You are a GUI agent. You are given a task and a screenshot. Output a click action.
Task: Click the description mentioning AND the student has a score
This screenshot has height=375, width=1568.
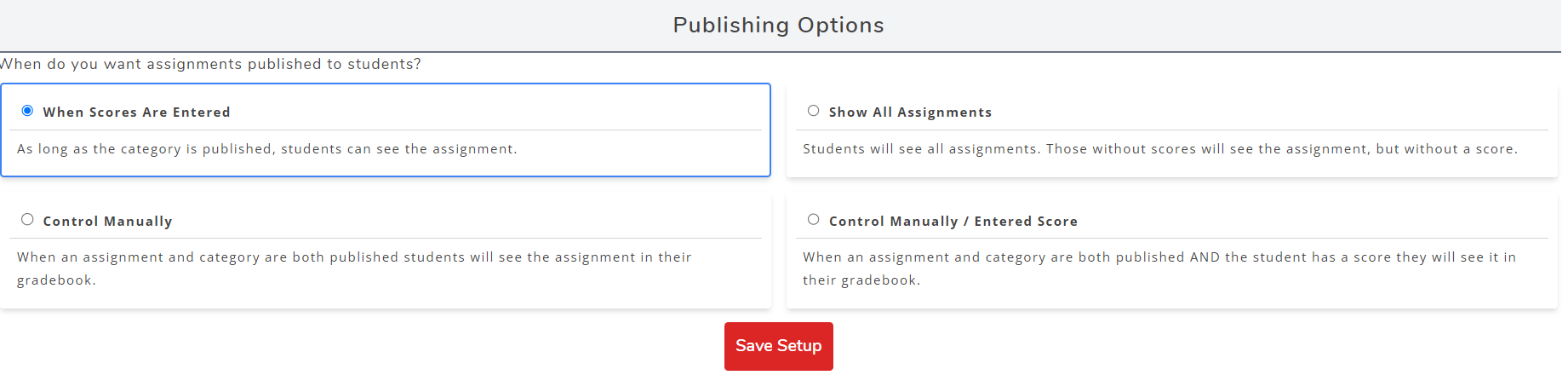1159,268
